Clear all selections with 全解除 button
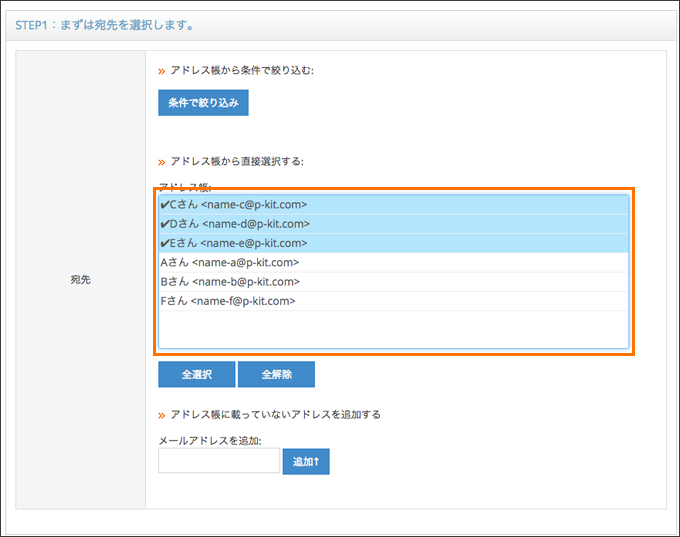This screenshot has height=537, width=680. [276, 374]
